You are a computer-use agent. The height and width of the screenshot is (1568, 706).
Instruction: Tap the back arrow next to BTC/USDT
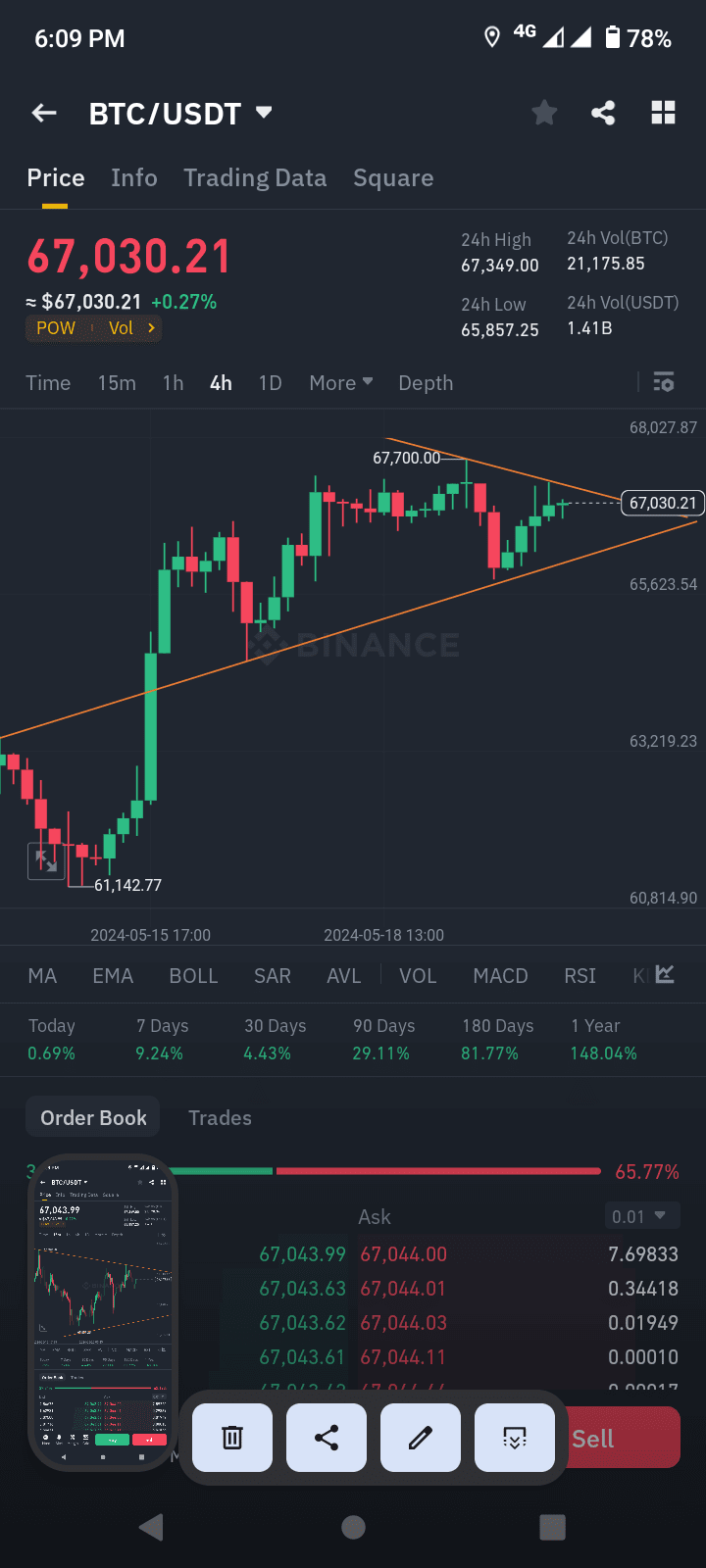(x=43, y=113)
